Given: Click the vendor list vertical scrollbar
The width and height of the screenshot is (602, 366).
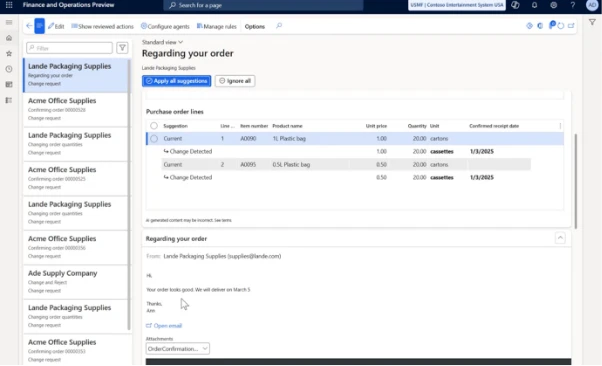Looking at the screenshot, I should pyautogui.click(x=129, y=194).
